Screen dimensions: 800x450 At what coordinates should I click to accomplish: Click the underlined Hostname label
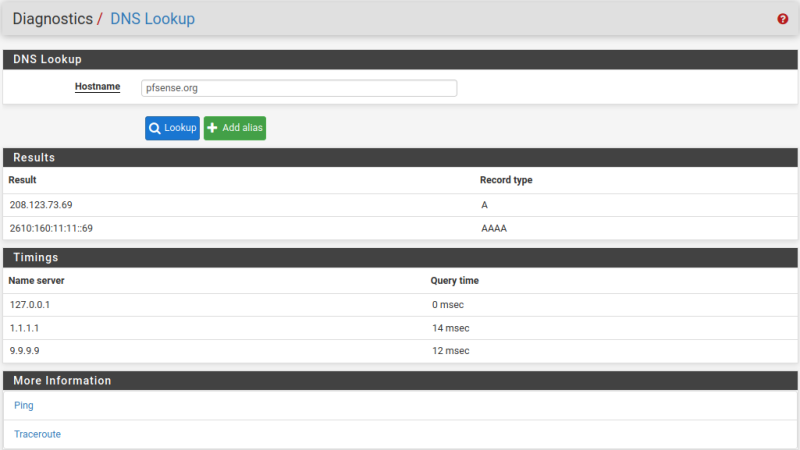click(x=97, y=87)
